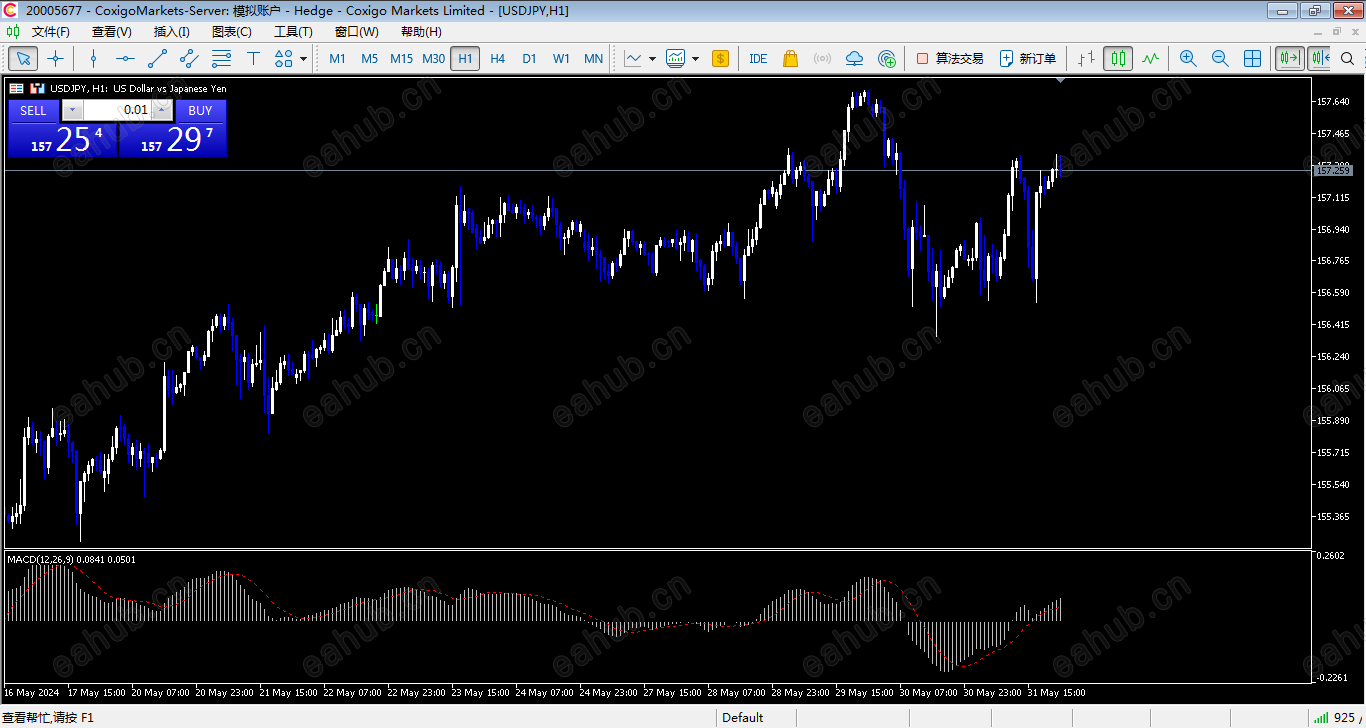Switch to M1 timeframe
This screenshot has width=1366, height=728.
[337, 58]
